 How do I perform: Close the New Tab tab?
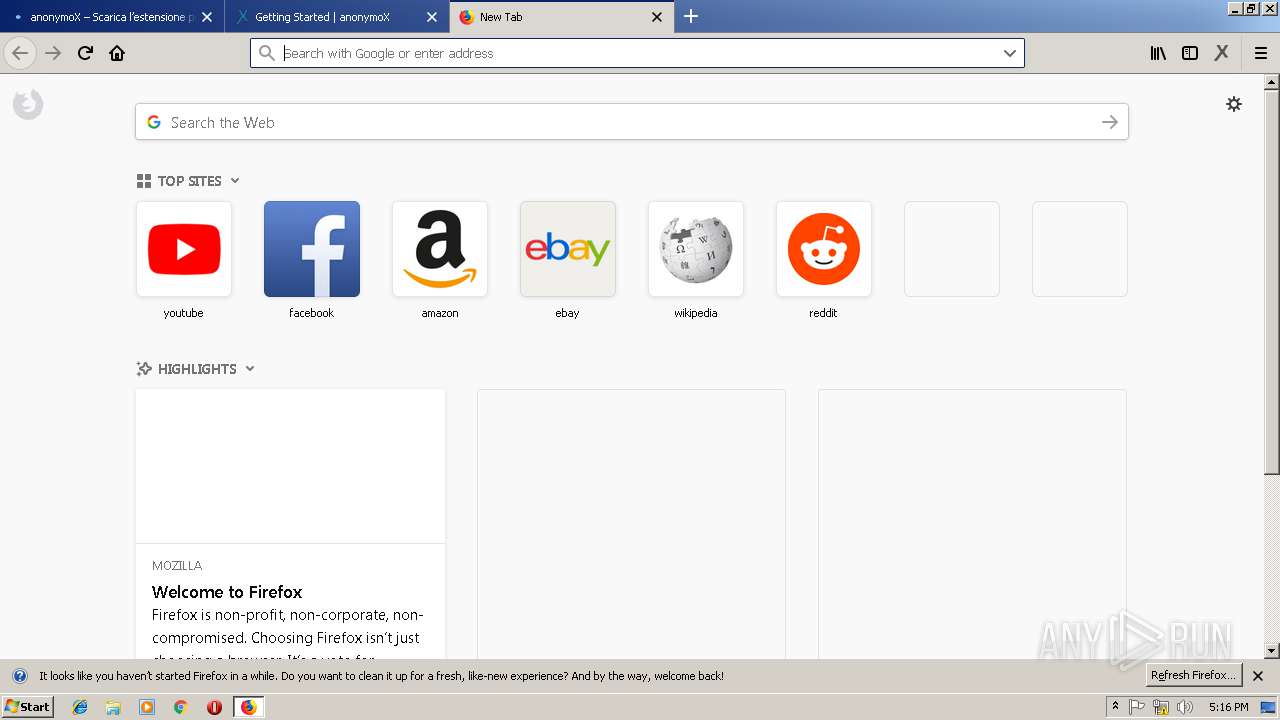657,17
